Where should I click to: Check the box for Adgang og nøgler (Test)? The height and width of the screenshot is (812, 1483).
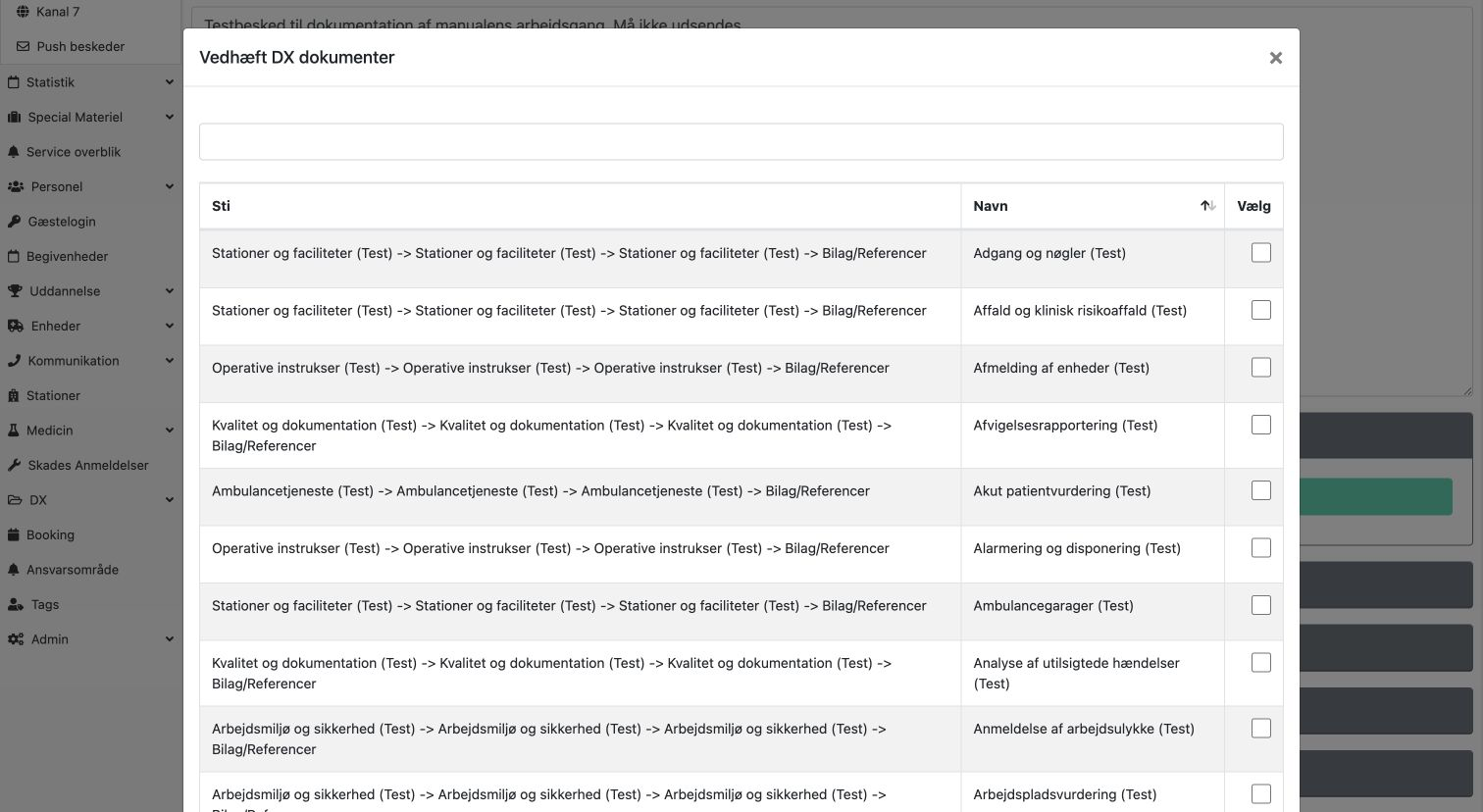pos(1261,253)
